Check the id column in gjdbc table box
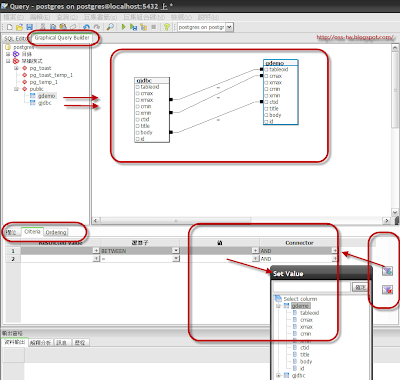 pos(137,139)
